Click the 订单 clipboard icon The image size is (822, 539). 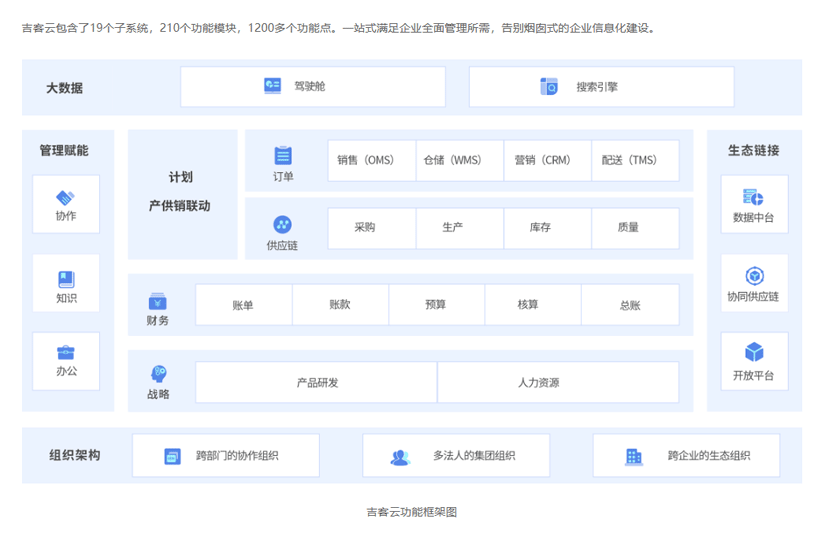point(283,155)
